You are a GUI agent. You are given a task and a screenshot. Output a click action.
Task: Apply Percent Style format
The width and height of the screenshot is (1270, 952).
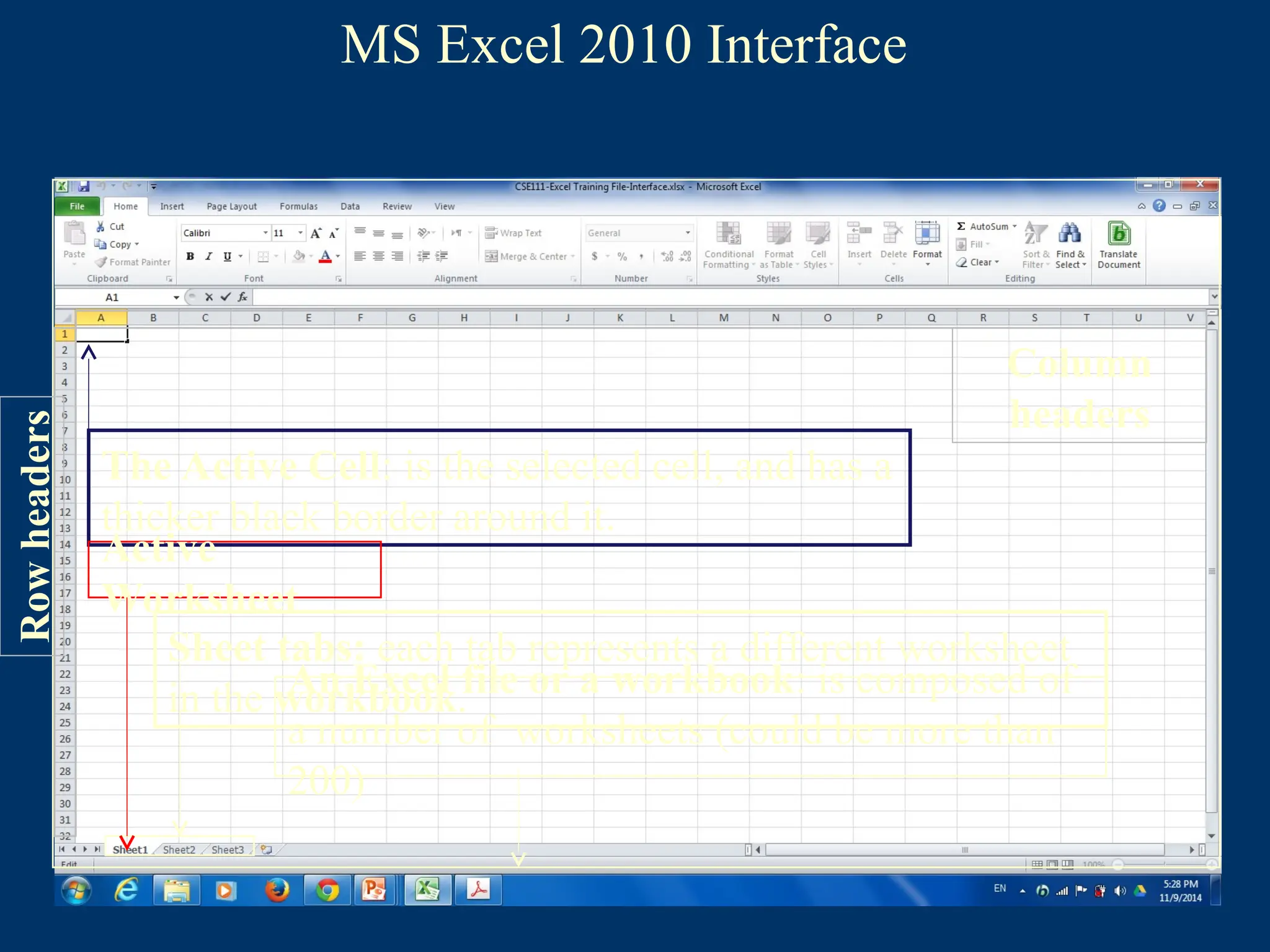[x=622, y=257]
